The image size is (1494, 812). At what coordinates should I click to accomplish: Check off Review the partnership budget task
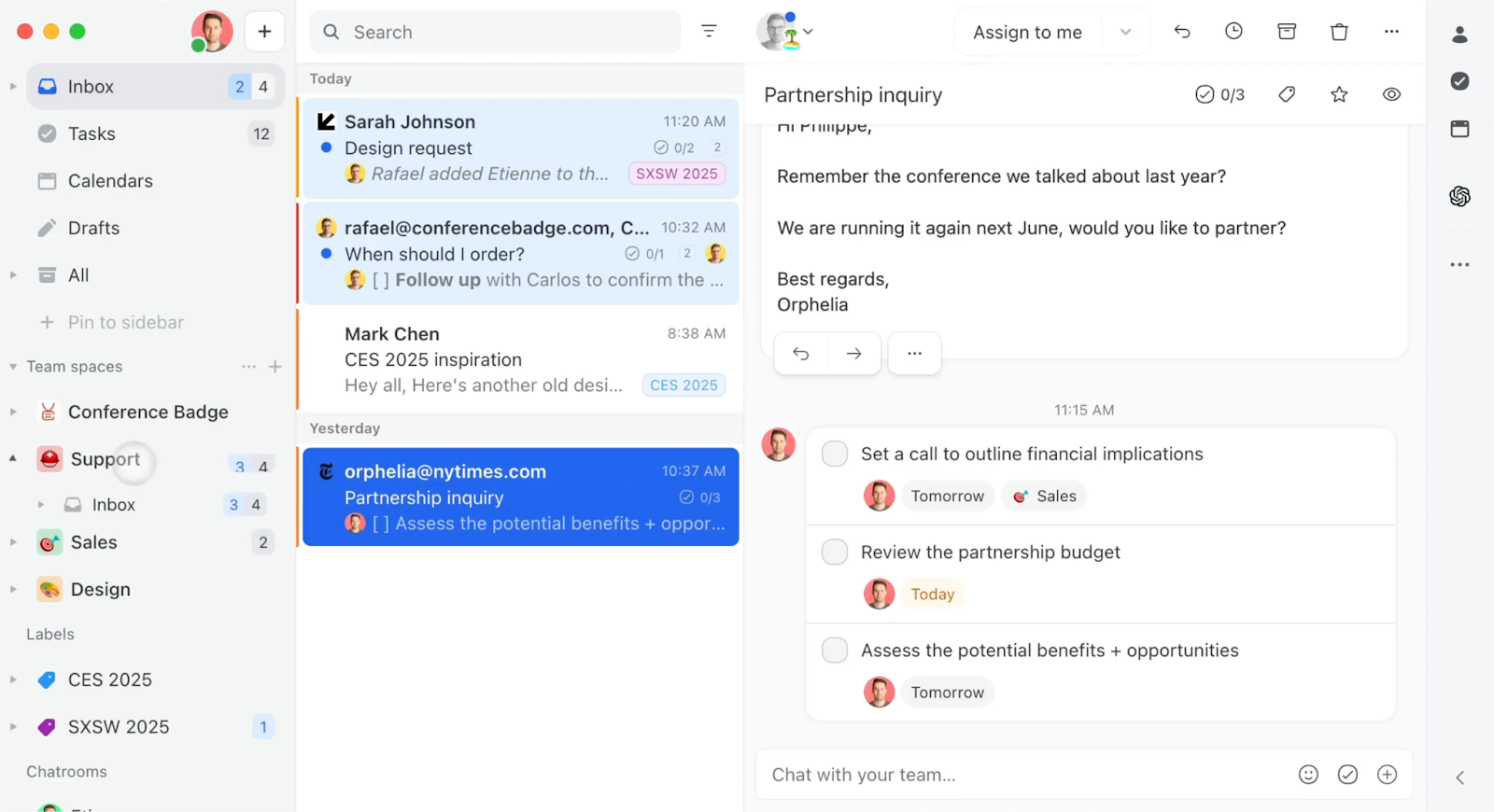[834, 552]
